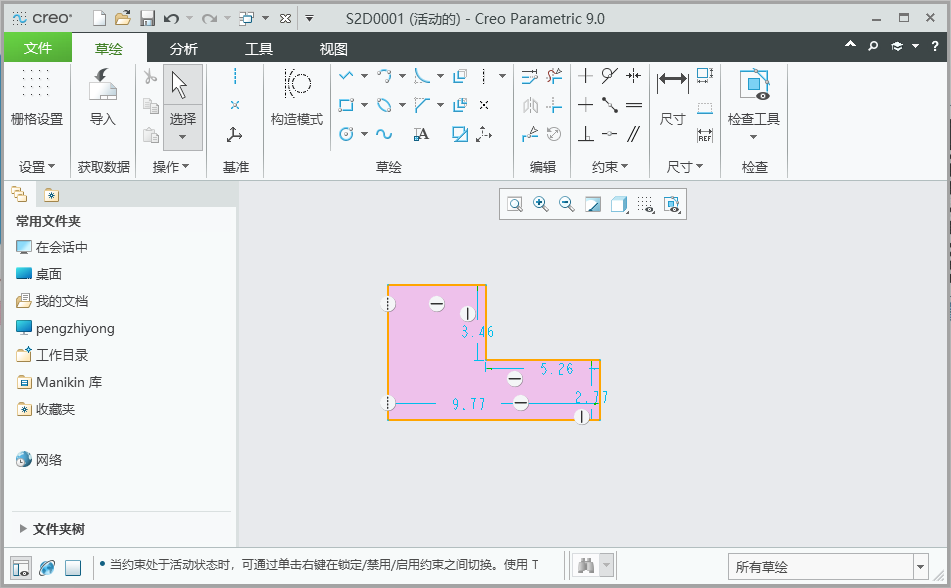This screenshot has width=951, height=588.
Task: Open the arc tool dropdown arrow
Action: click(x=402, y=75)
